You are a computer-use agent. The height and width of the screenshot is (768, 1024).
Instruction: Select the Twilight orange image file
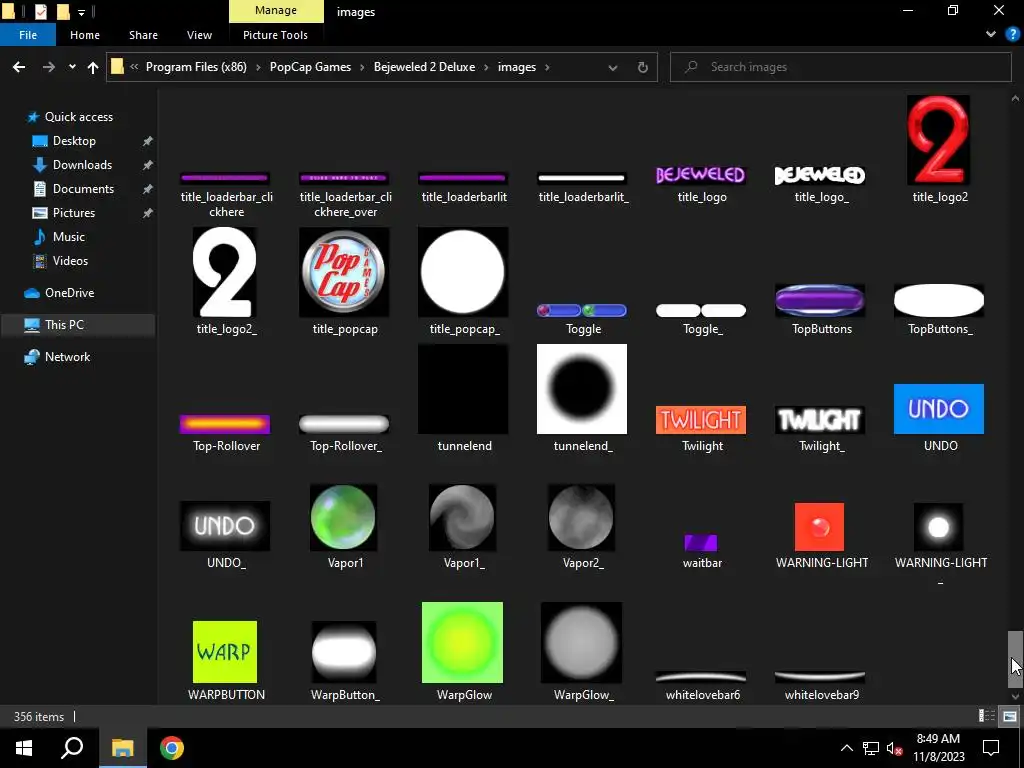click(x=701, y=420)
